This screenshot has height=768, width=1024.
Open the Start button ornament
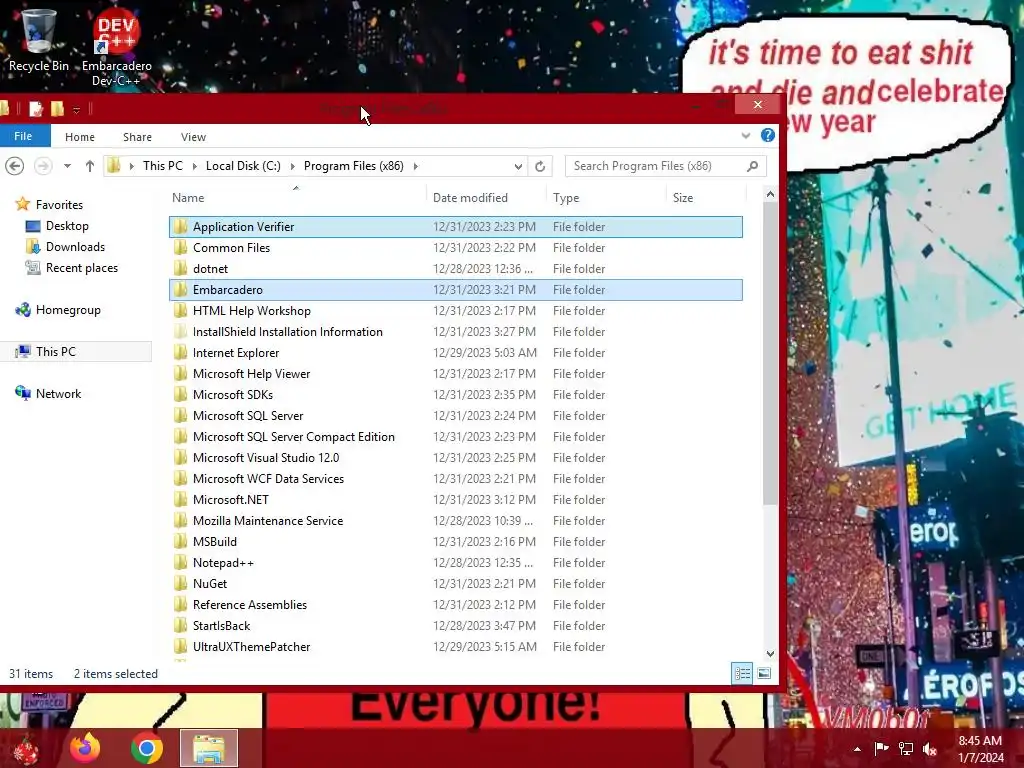[26, 750]
